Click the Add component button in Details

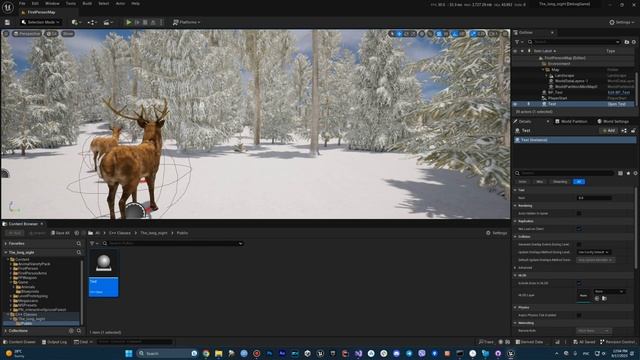(x=608, y=131)
